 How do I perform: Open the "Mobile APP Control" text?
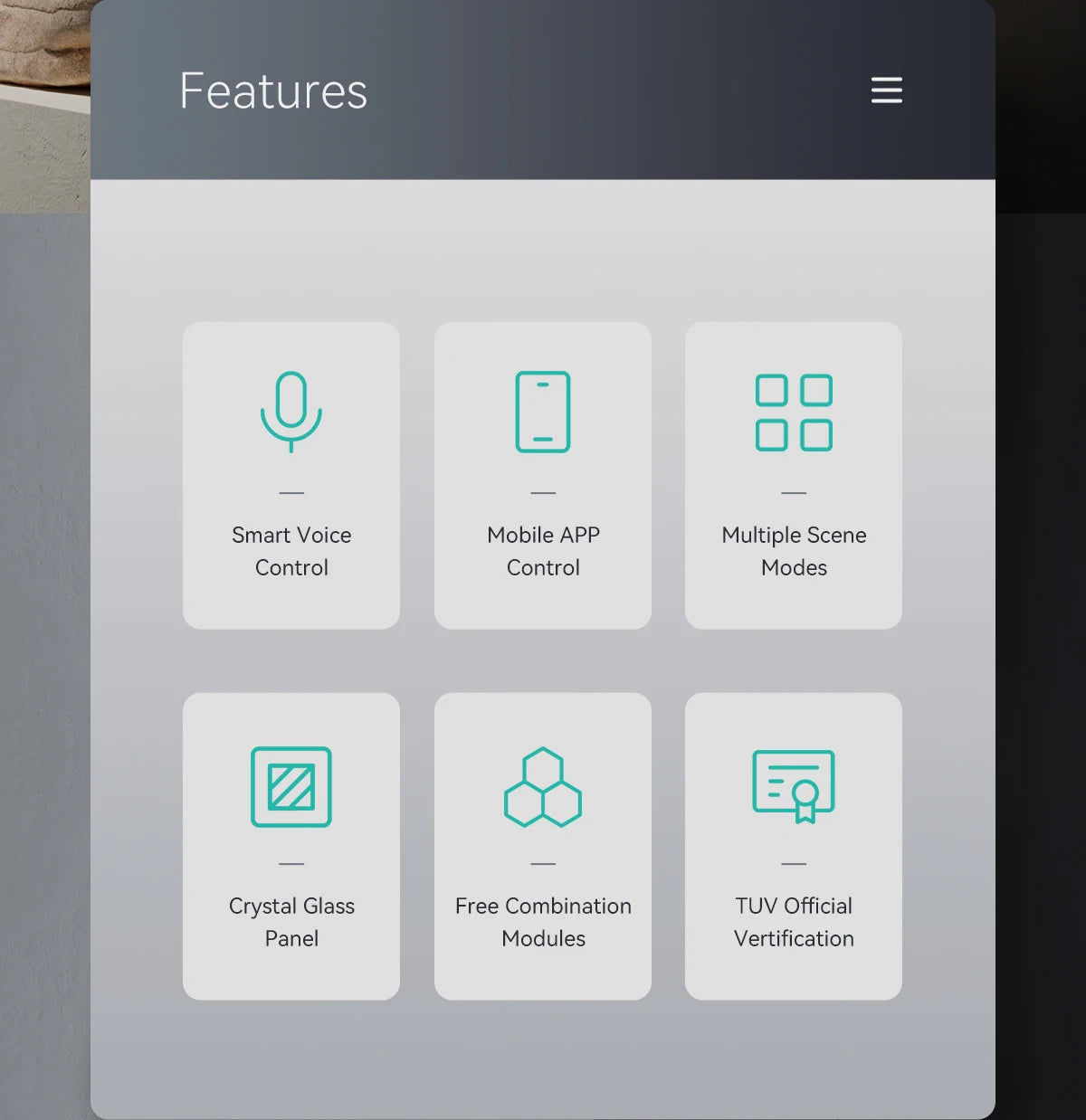[543, 551]
